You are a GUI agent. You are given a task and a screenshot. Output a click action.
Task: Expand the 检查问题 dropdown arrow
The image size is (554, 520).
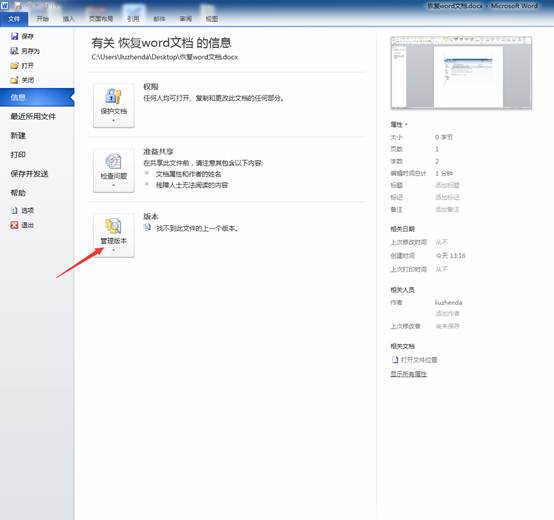(113, 185)
